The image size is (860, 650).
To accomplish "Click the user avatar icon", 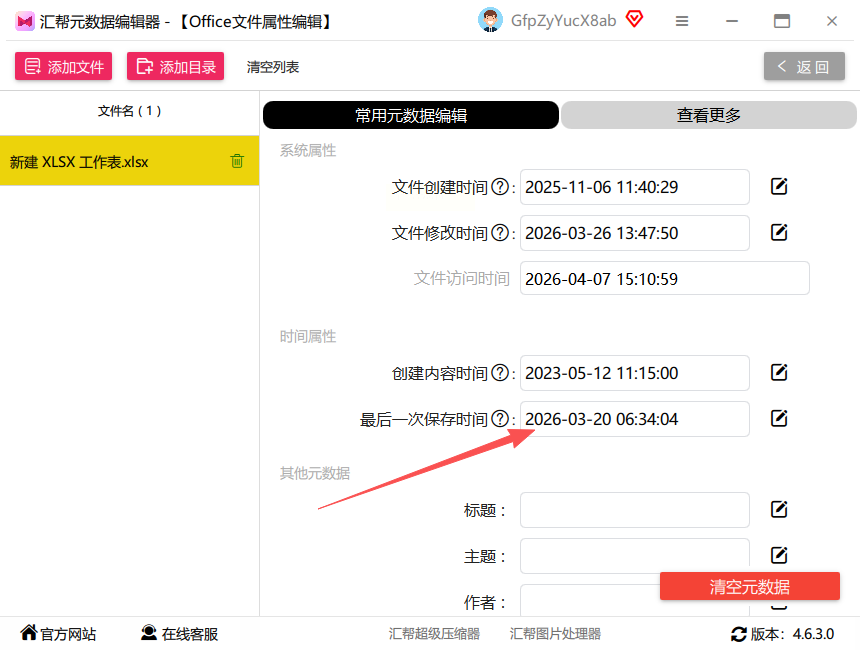I will (490, 20).
